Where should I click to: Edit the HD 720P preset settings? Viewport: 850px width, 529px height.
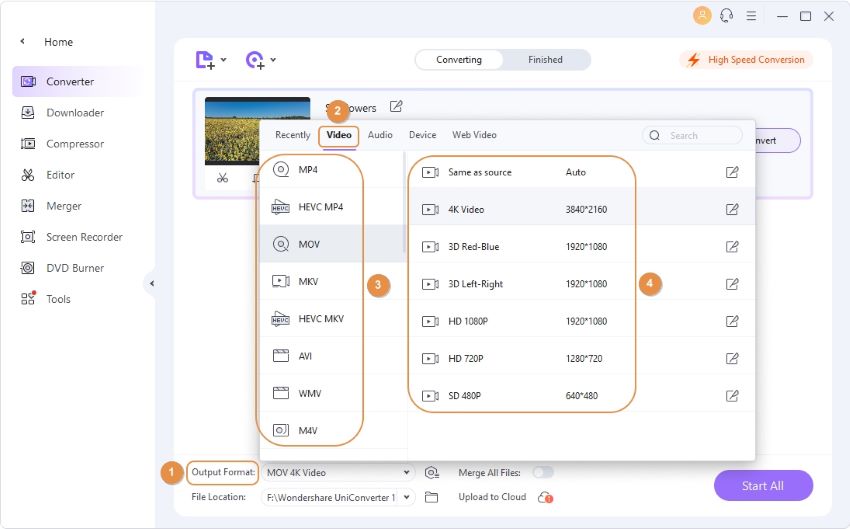pos(732,358)
